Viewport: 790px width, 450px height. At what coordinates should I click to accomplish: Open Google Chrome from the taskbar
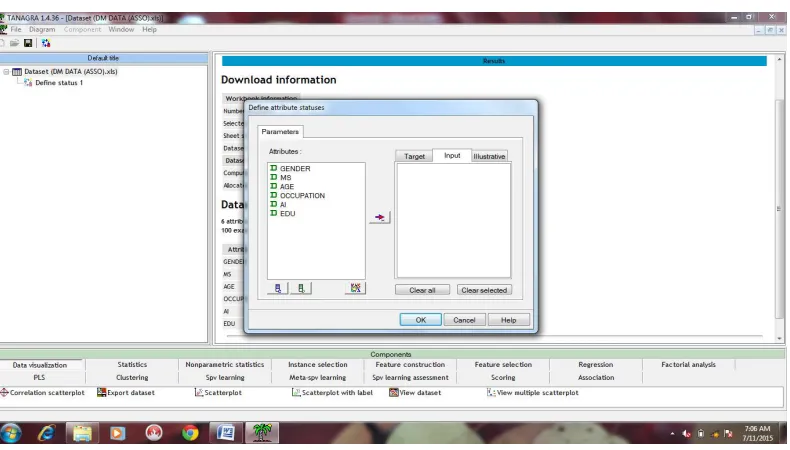[190, 433]
